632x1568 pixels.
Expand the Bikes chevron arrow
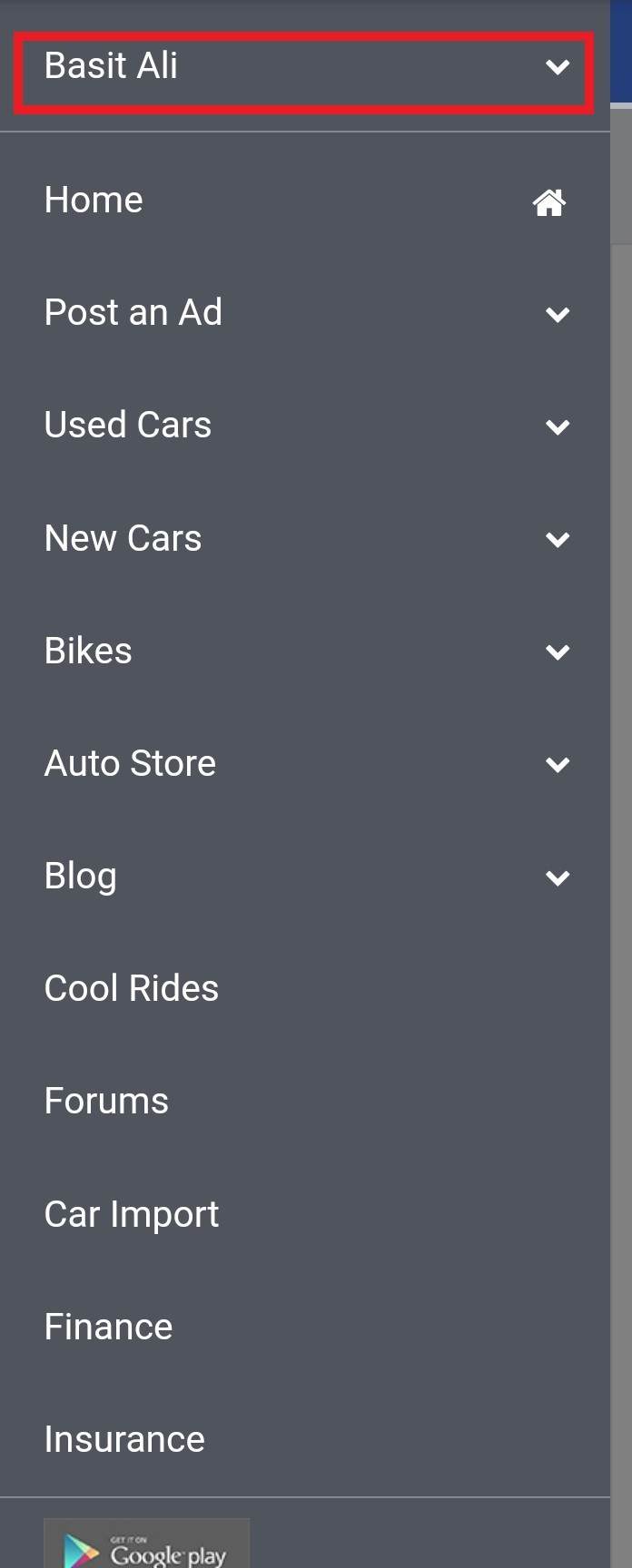[x=558, y=652]
